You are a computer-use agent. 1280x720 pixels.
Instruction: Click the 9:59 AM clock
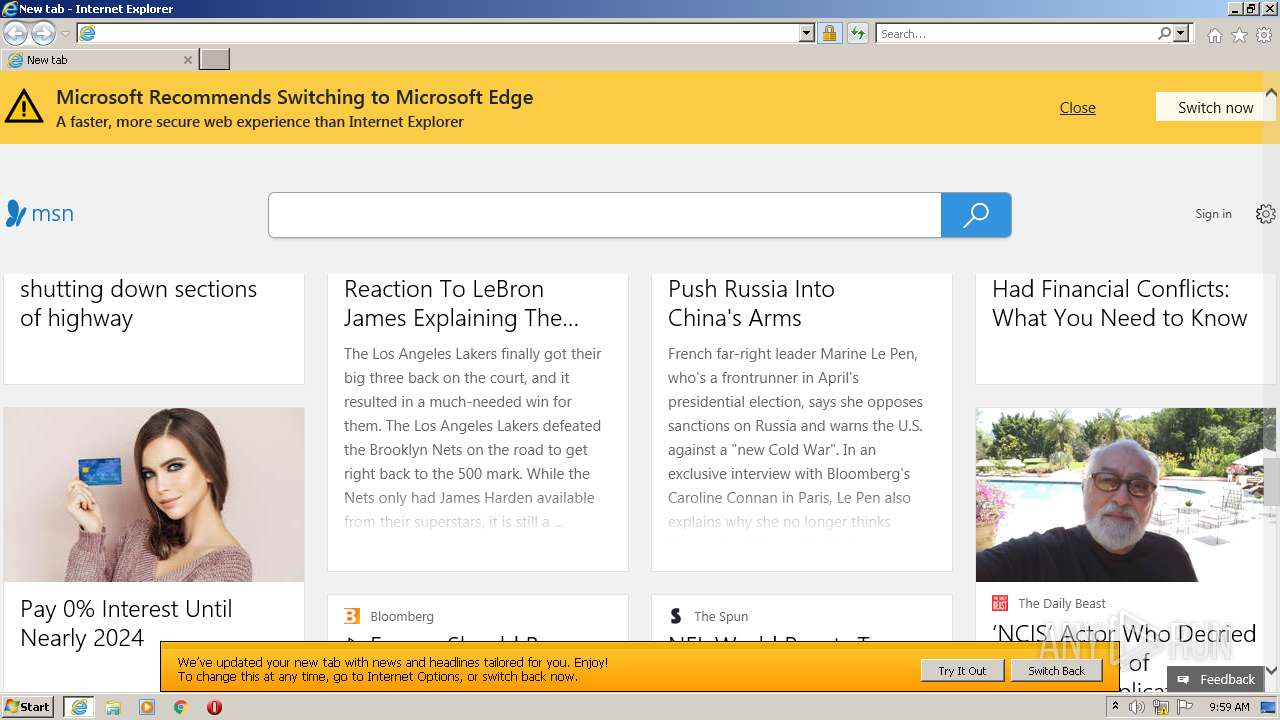[1229, 707]
